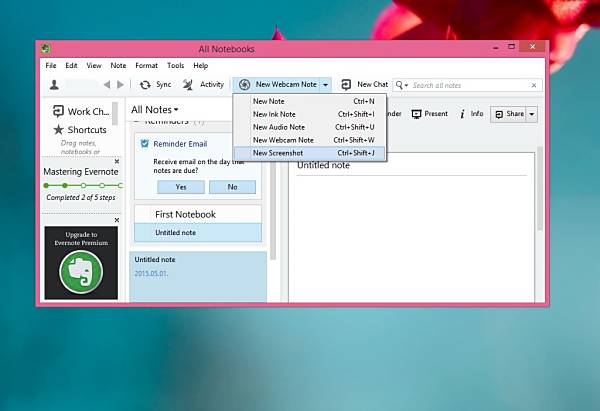Close the Upgrade to Premium banner

[117, 220]
